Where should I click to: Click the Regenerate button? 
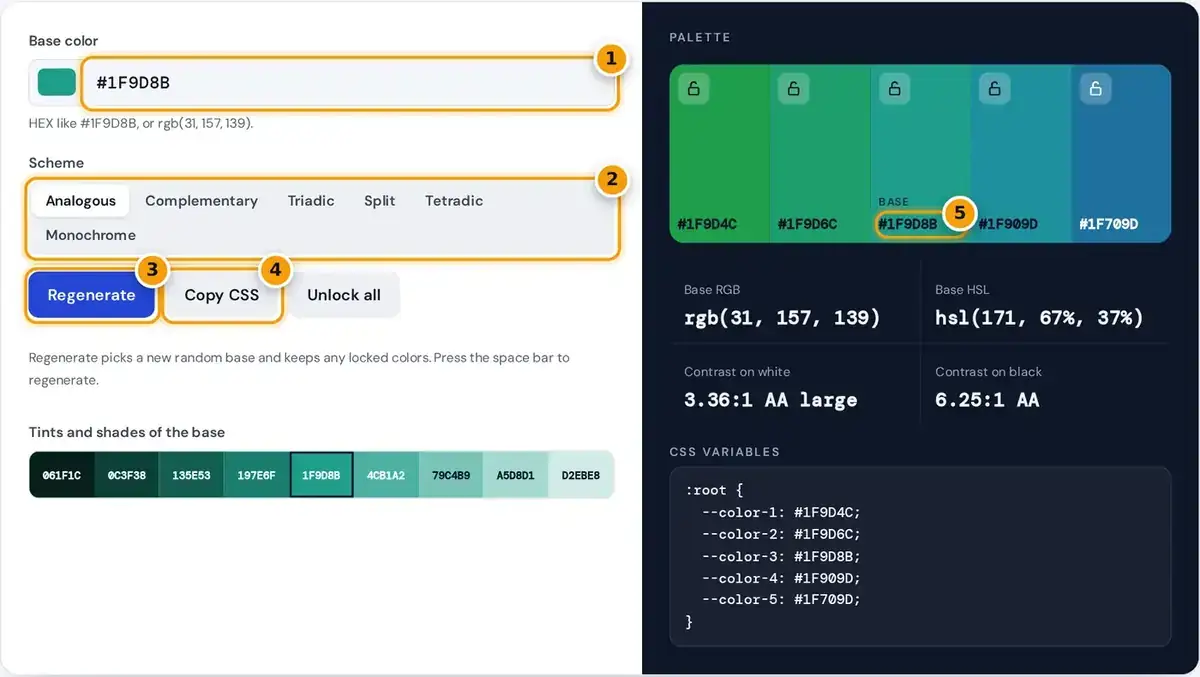point(91,295)
